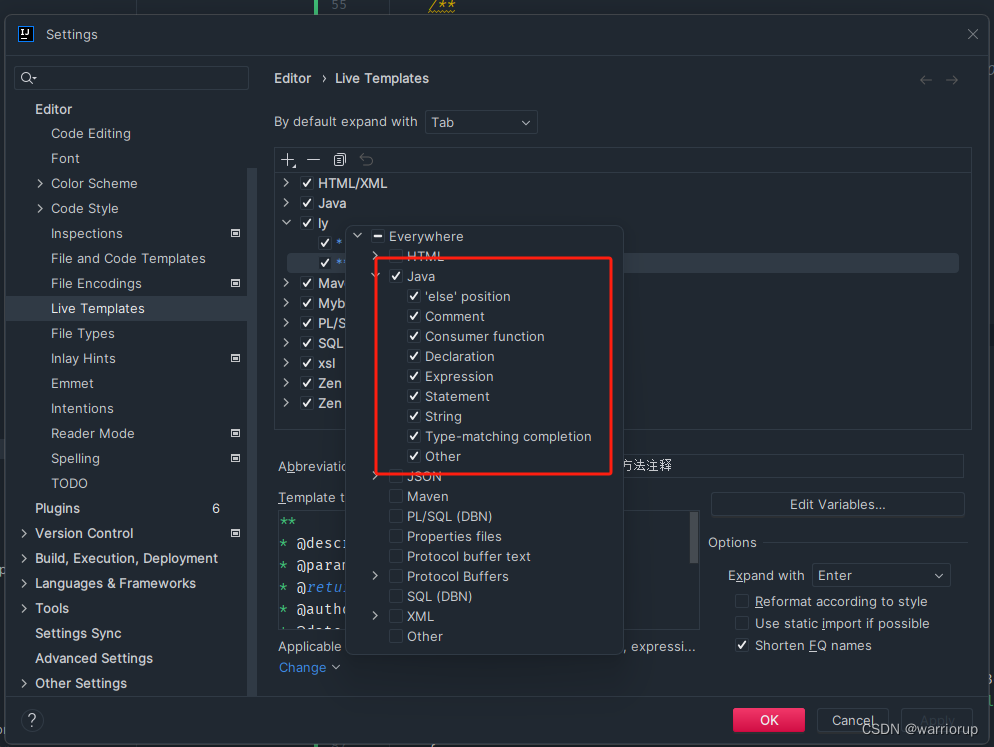Collapse the ly template group
Screen dimensions: 994x747
pos(286,223)
